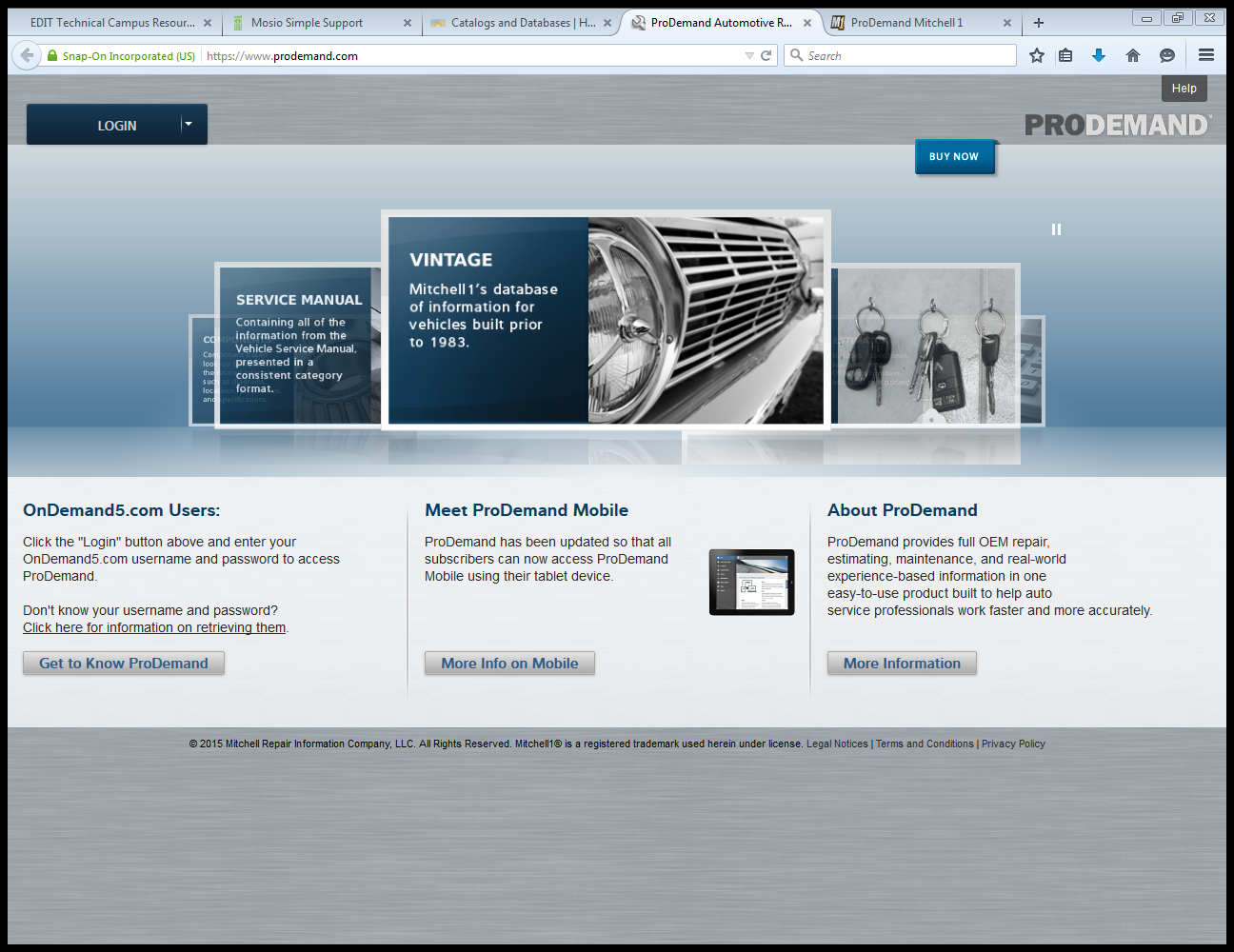Viewport: 1234px width, 952px height.
Task: Go to homepage using the home icon
Action: click(x=1133, y=55)
